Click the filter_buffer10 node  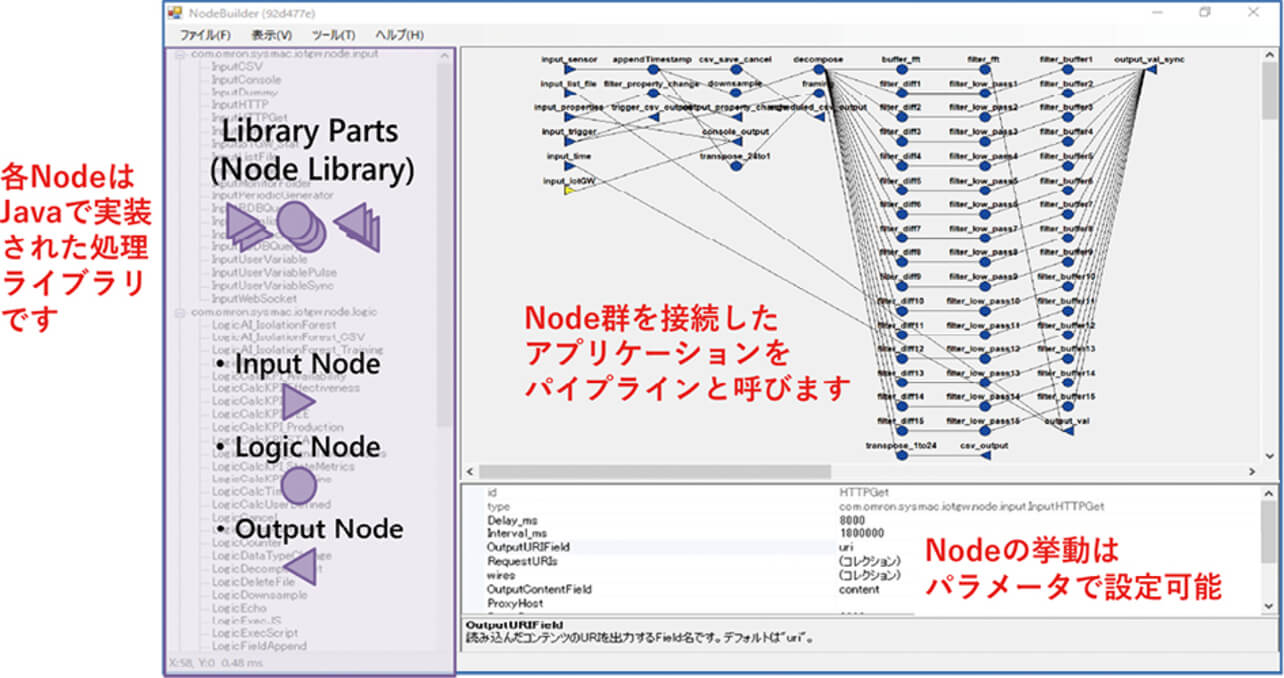pos(1067,285)
